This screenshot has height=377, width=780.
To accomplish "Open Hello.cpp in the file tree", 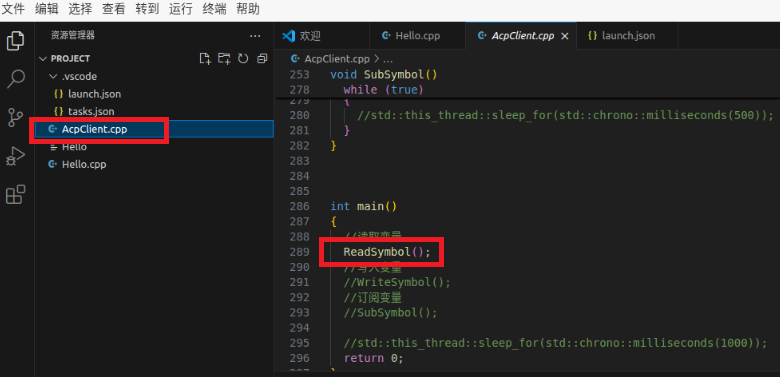I will [x=154, y=164].
